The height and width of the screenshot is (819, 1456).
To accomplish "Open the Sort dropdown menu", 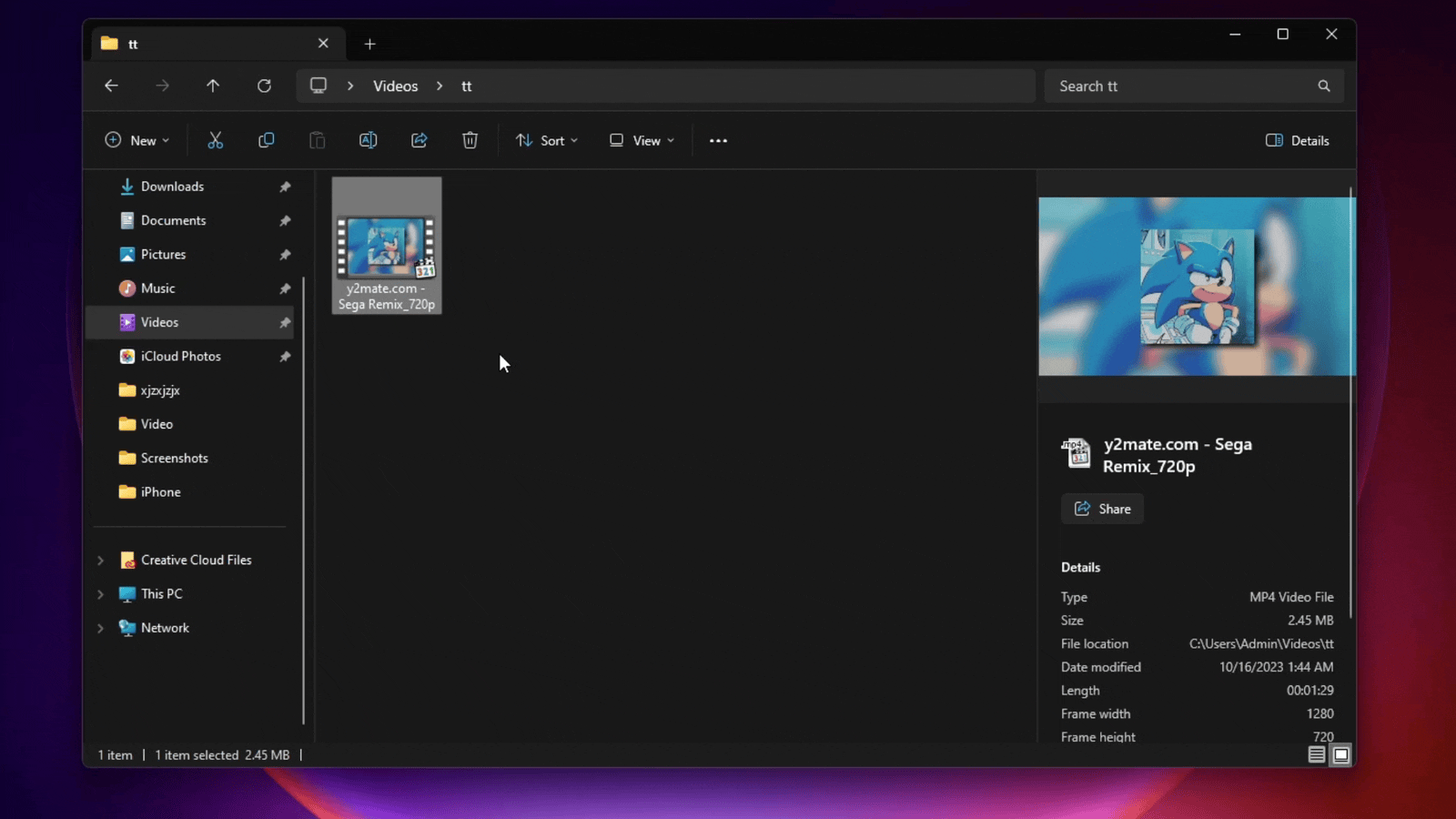I will (x=547, y=140).
